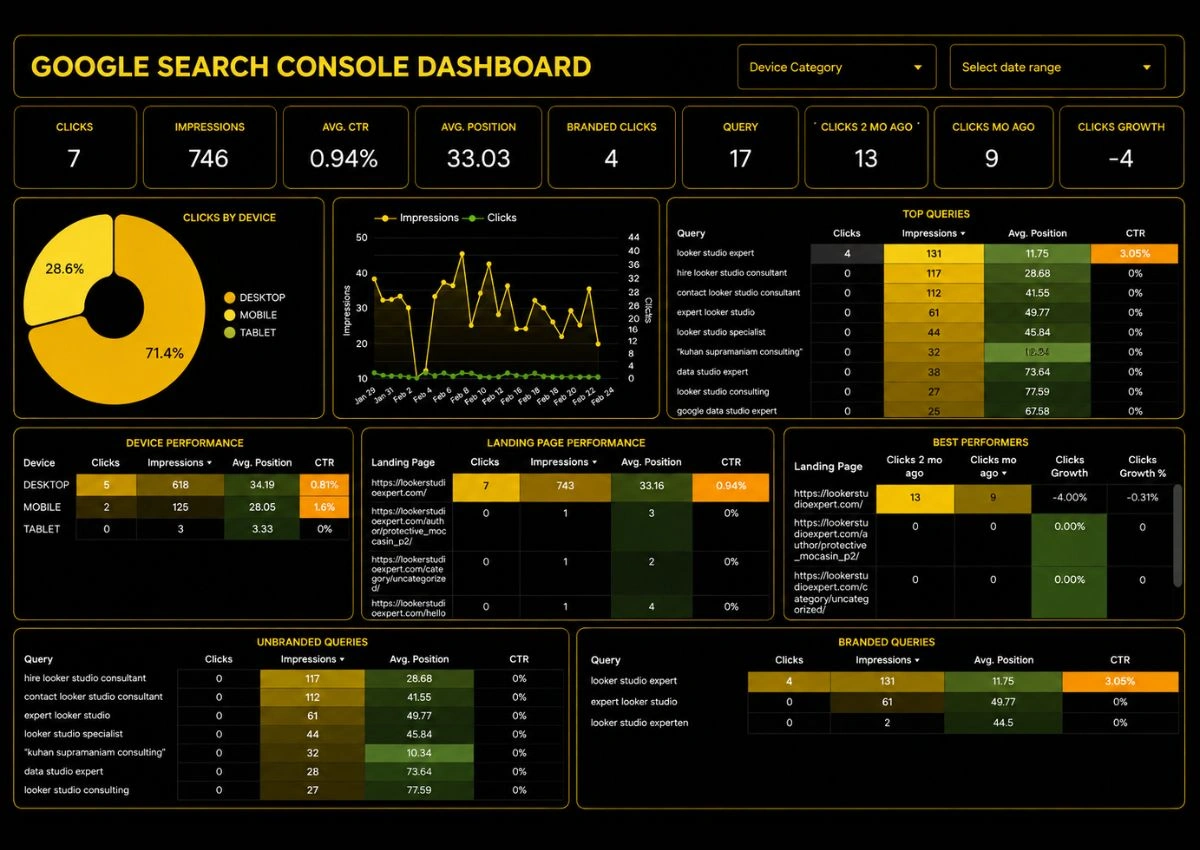Open the category/uncategorized link in Landing Page Performance
This screenshot has height=850, width=1200.
[x=408, y=573]
